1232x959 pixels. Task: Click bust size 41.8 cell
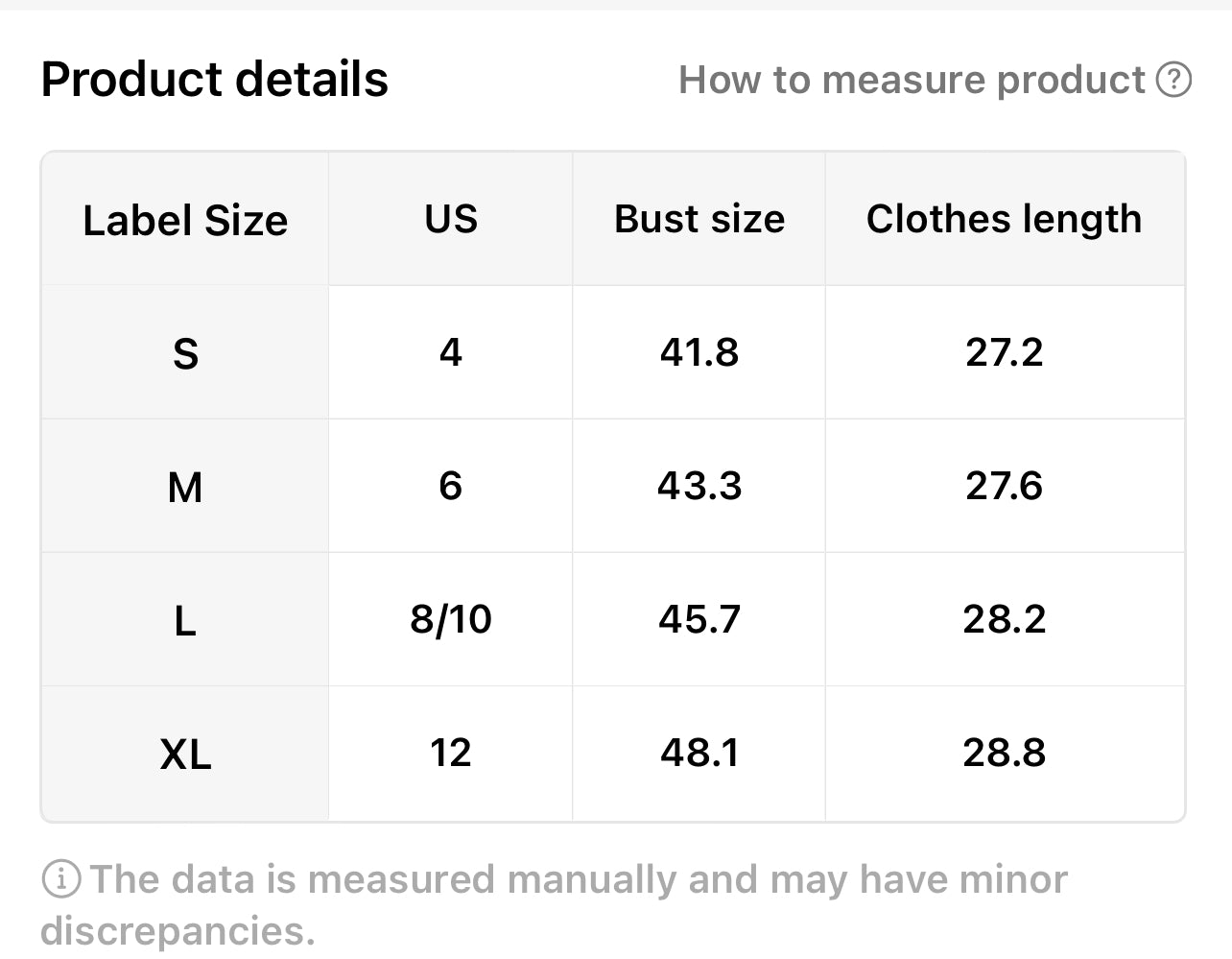pos(699,352)
